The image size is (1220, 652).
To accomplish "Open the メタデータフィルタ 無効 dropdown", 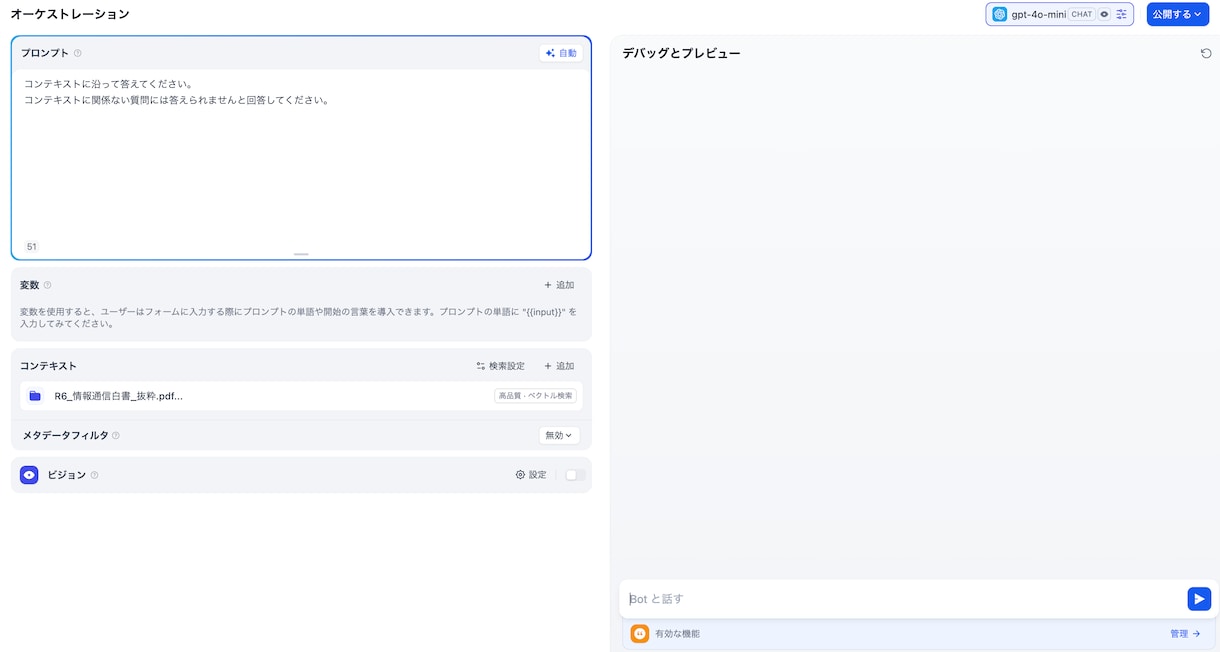I will [x=559, y=436].
